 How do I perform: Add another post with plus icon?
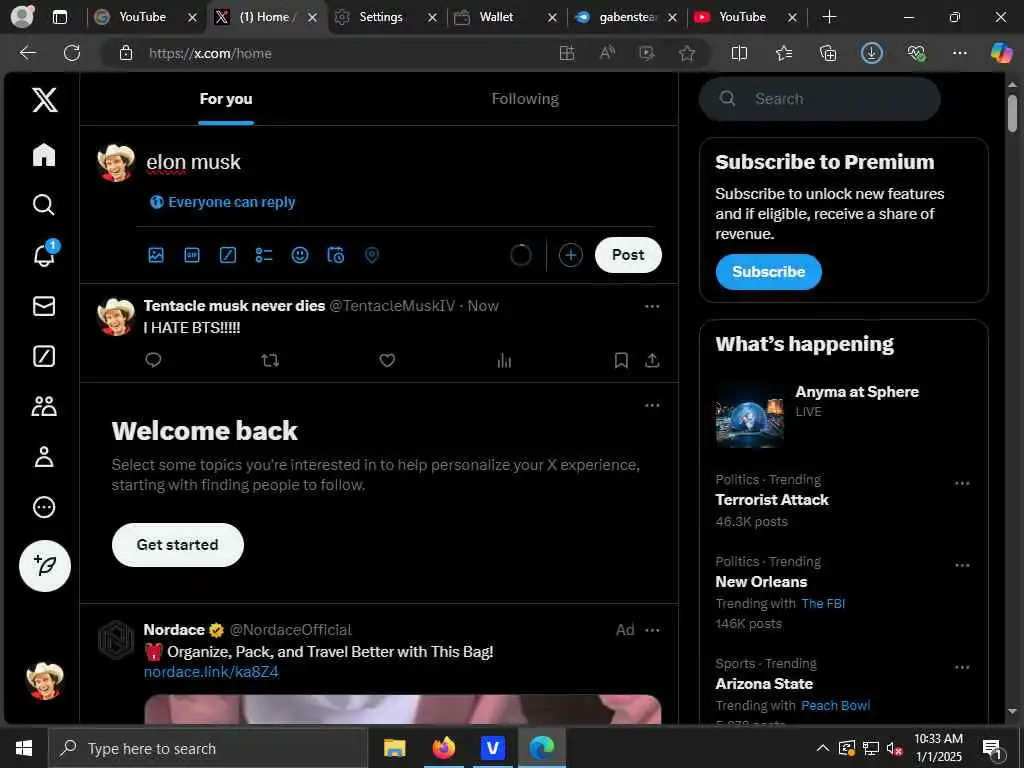(x=571, y=255)
